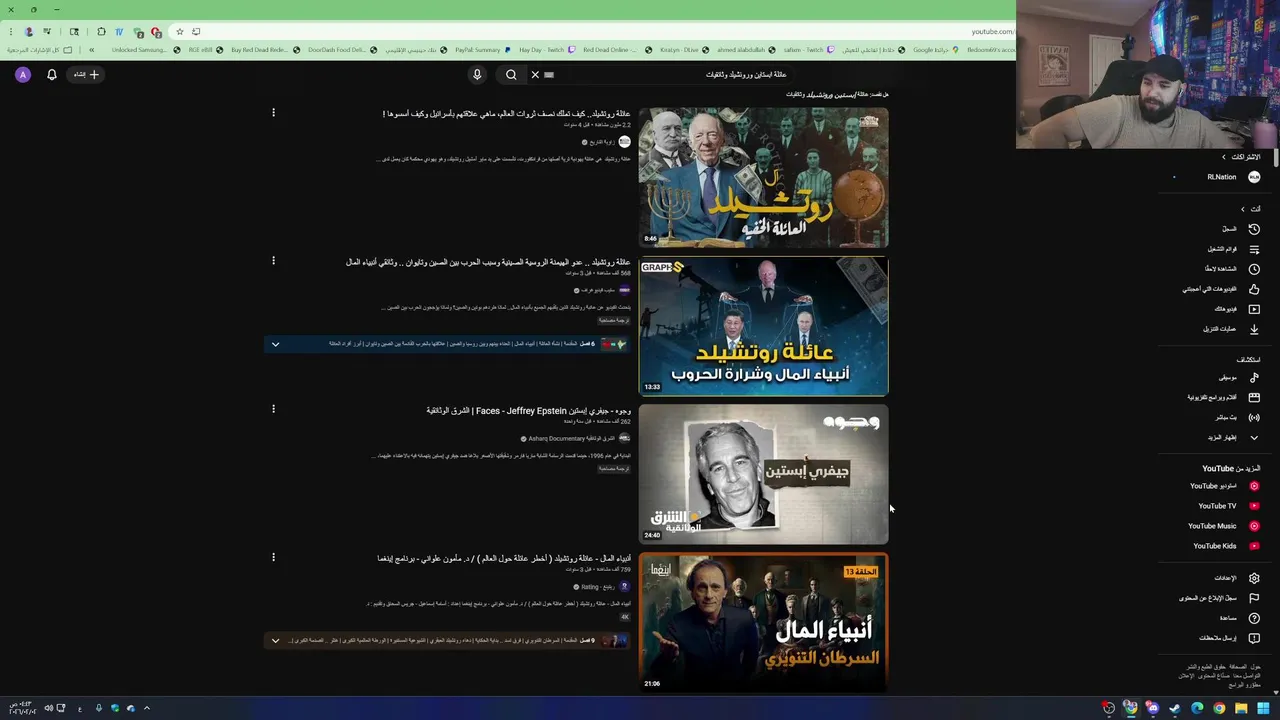This screenshot has height=720, width=1280.
Task: Open Liked Videos thumbs-up sidebar item
Action: pyautogui.click(x=1220, y=289)
